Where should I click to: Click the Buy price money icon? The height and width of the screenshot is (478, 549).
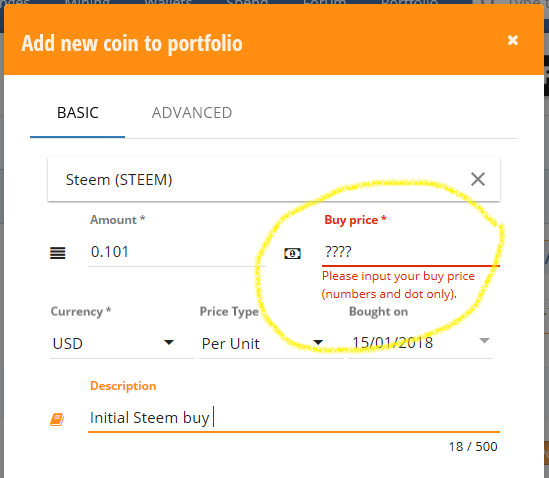[292, 253]
